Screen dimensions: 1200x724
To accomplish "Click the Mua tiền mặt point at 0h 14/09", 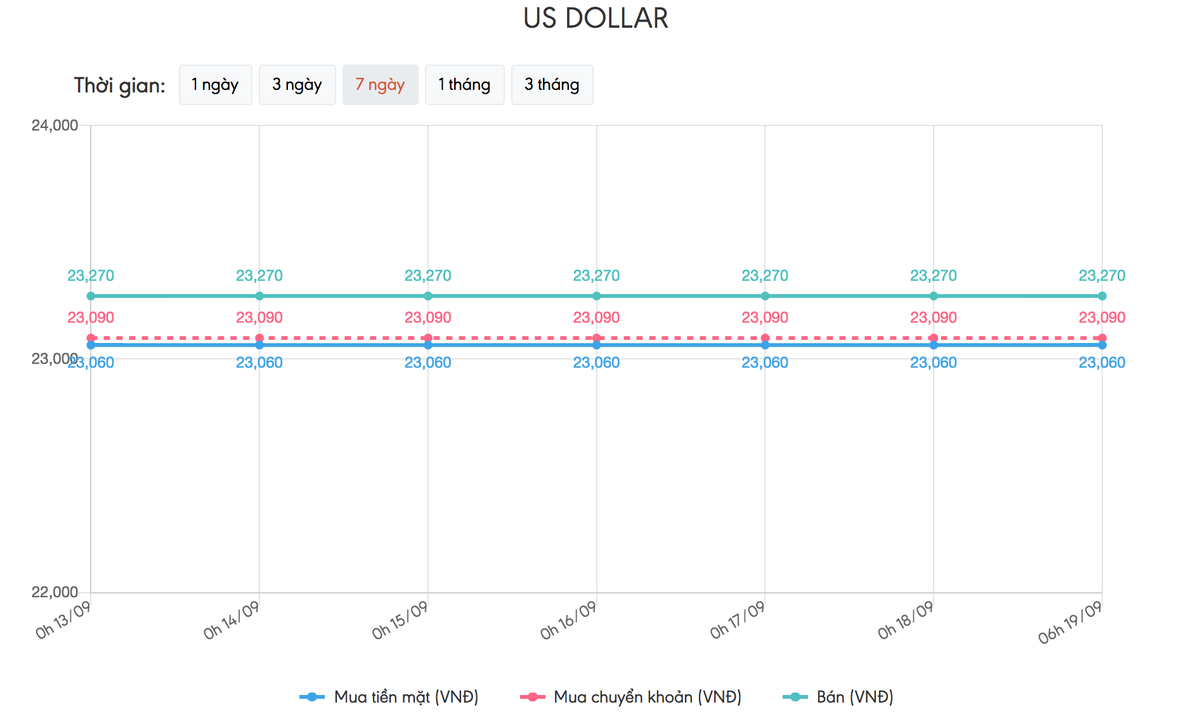I will pyautogui.click(x=259, y=345).
